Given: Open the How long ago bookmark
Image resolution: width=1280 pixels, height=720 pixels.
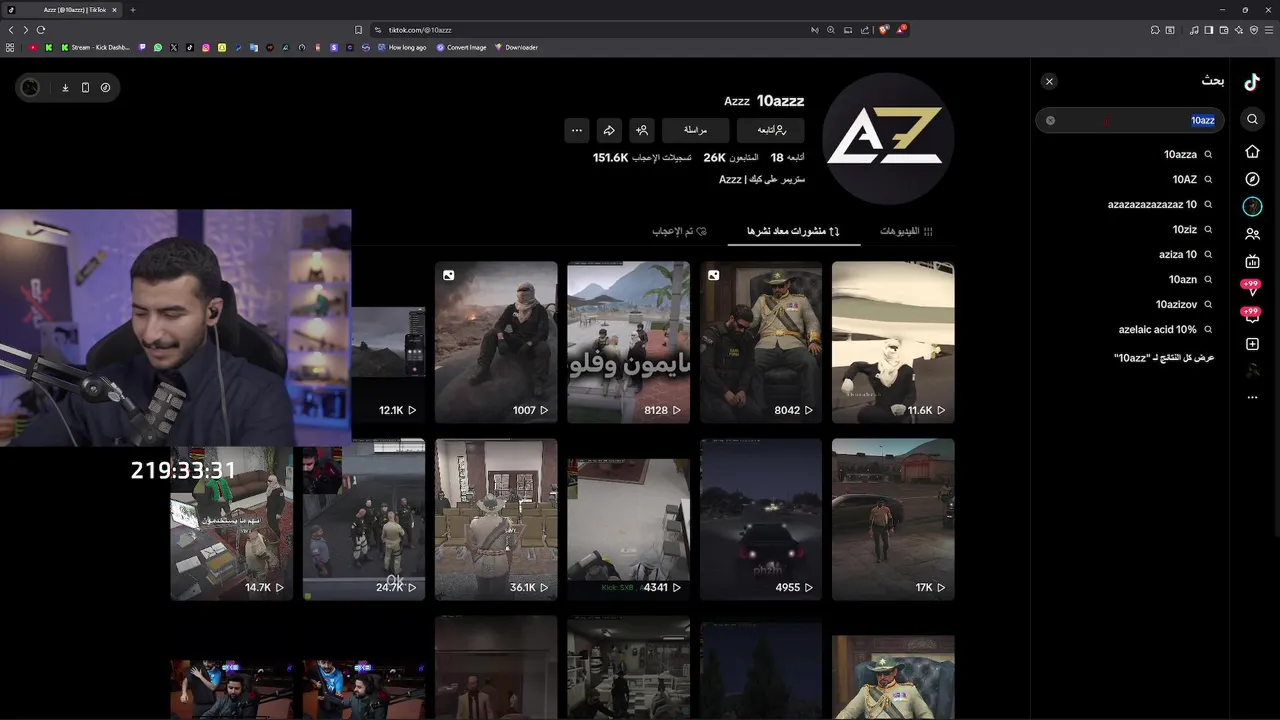Looking at the screenshot, I should 401,47.
